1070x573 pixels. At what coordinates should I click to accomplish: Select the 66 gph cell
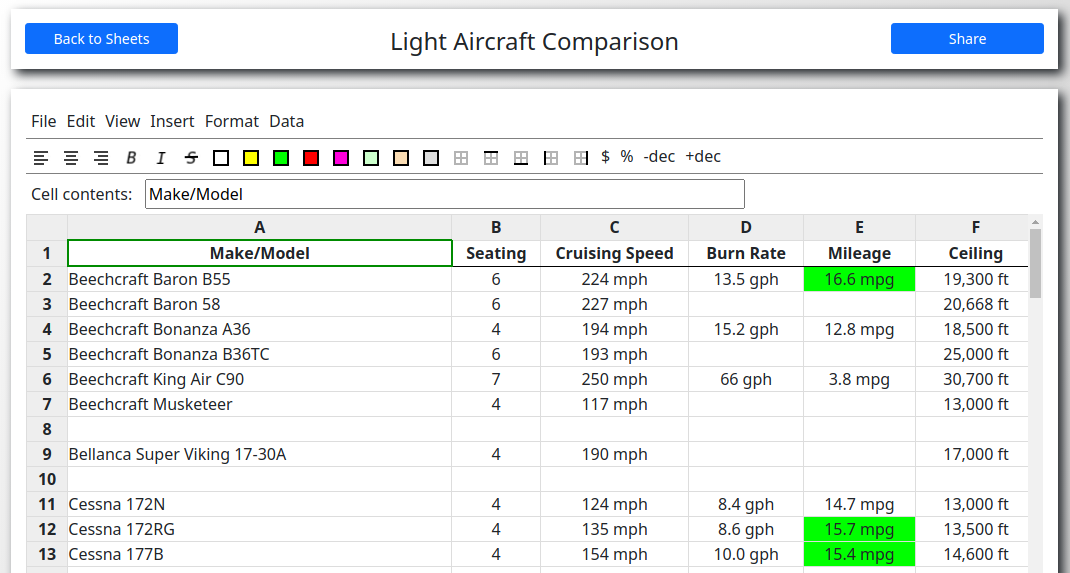click(x=746, y=379)
